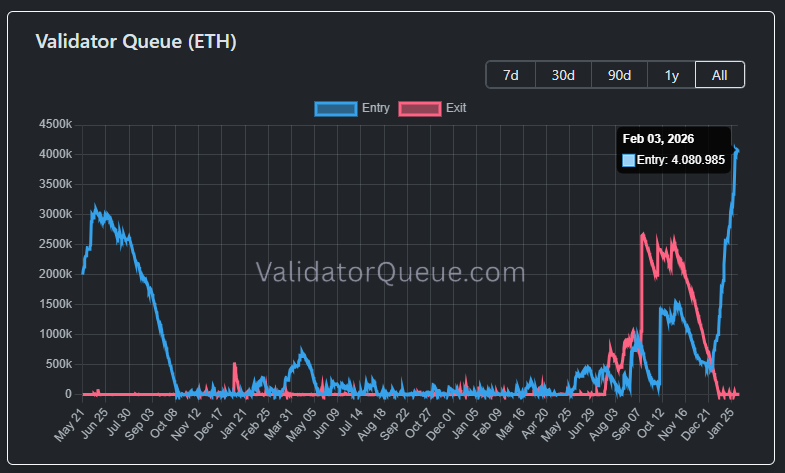785x473 pixels.
Task: Select the 7d time range
Action: (510, 75)
